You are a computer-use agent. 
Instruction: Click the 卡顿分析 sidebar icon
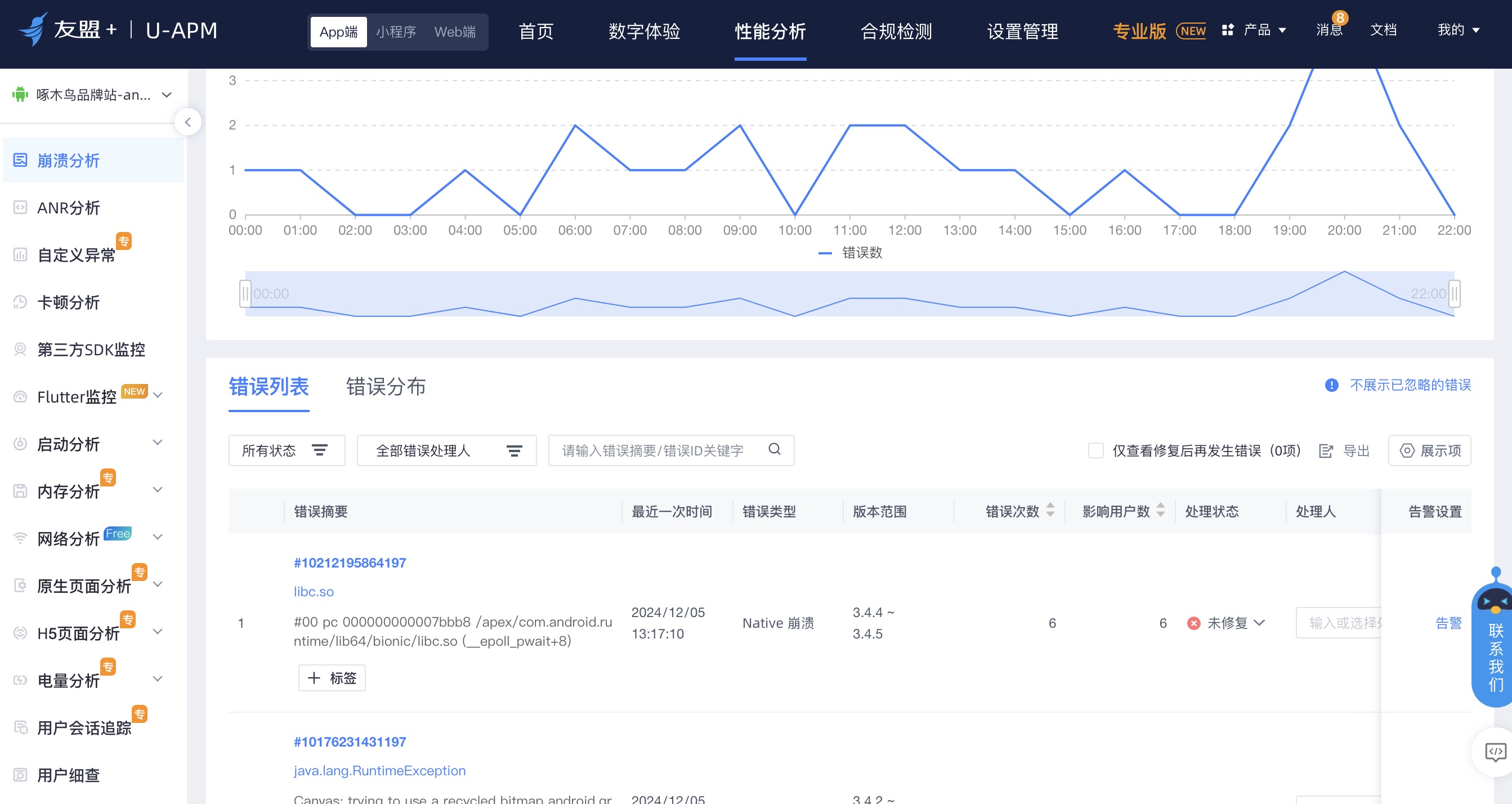pos(20,302)
